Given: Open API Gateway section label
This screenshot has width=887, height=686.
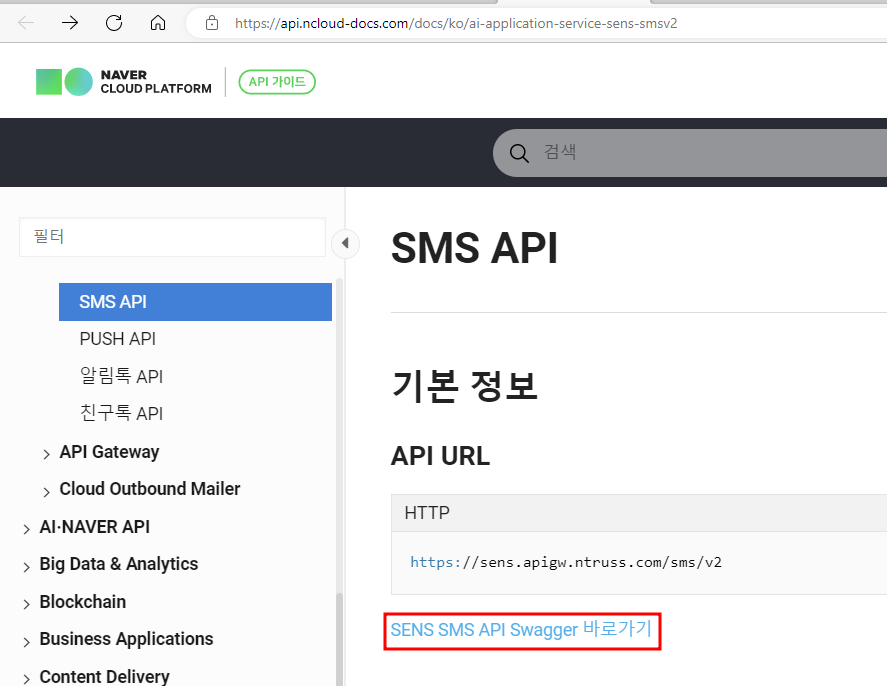Looking at the screenshot, I should [x=109, y=452].
